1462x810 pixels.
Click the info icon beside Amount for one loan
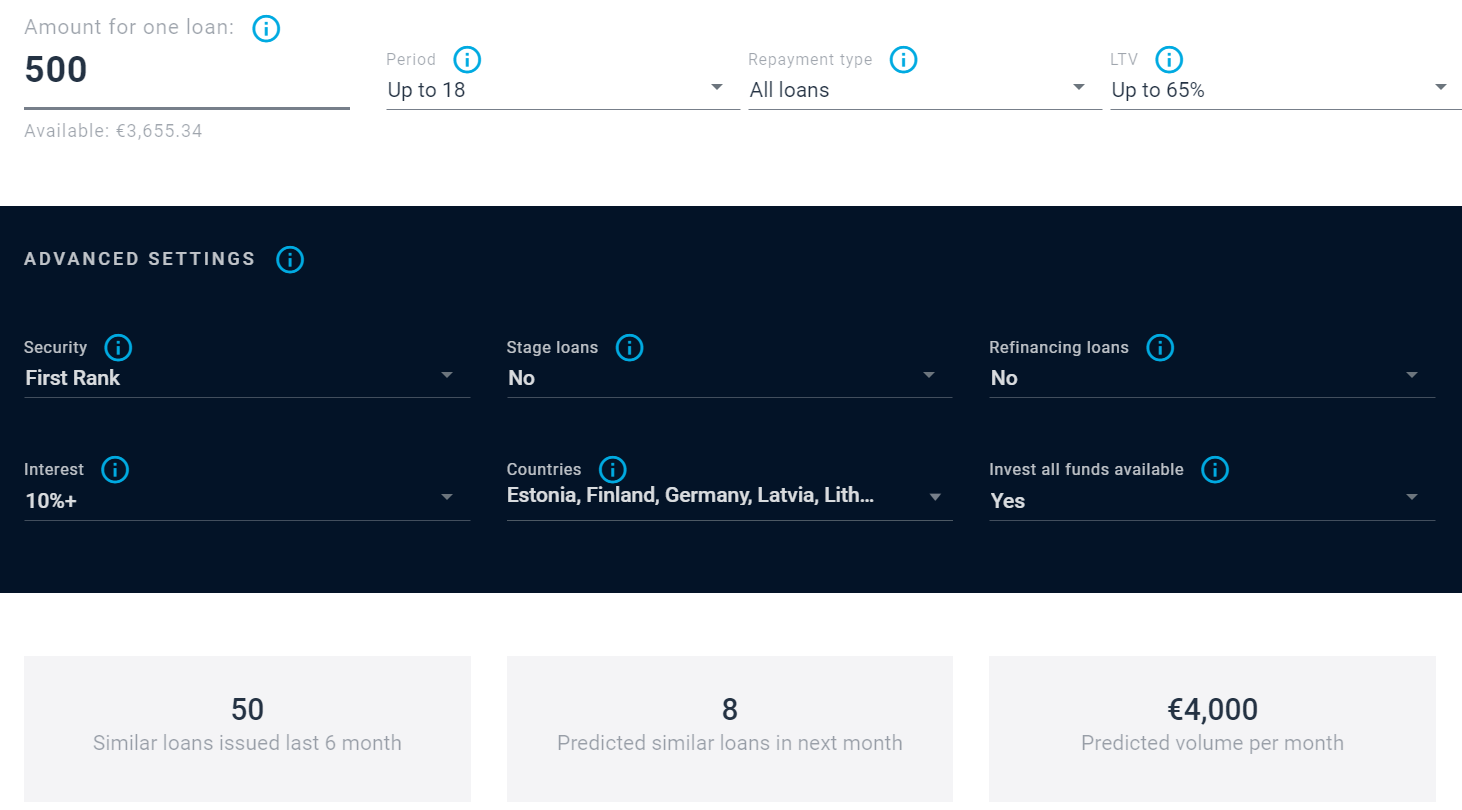tap(266, 29)
